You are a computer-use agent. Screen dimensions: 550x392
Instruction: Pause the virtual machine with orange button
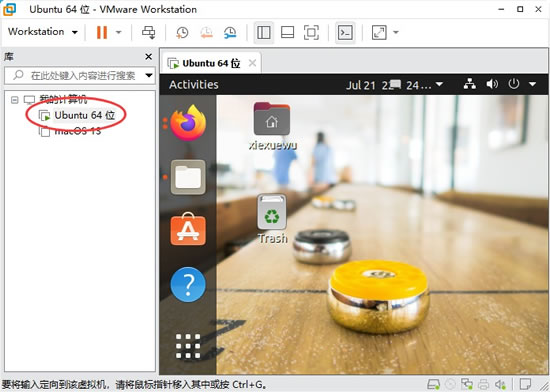coord(102,32)
